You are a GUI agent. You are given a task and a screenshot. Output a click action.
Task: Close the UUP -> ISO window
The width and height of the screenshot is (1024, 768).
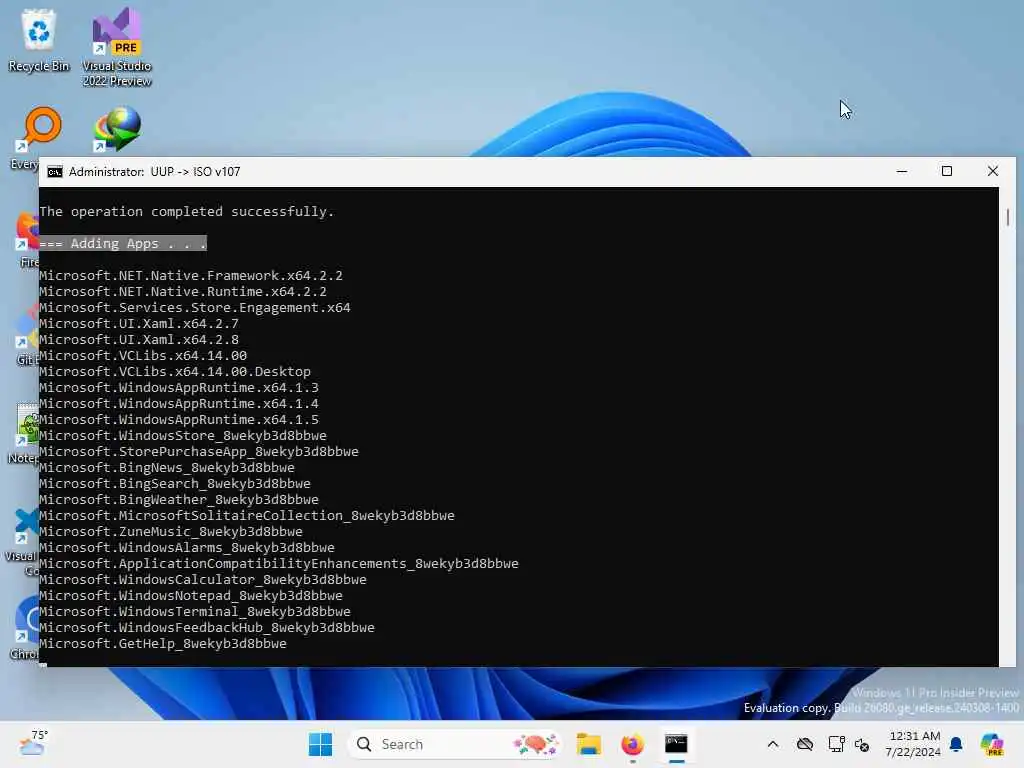(x=993, y=172)
